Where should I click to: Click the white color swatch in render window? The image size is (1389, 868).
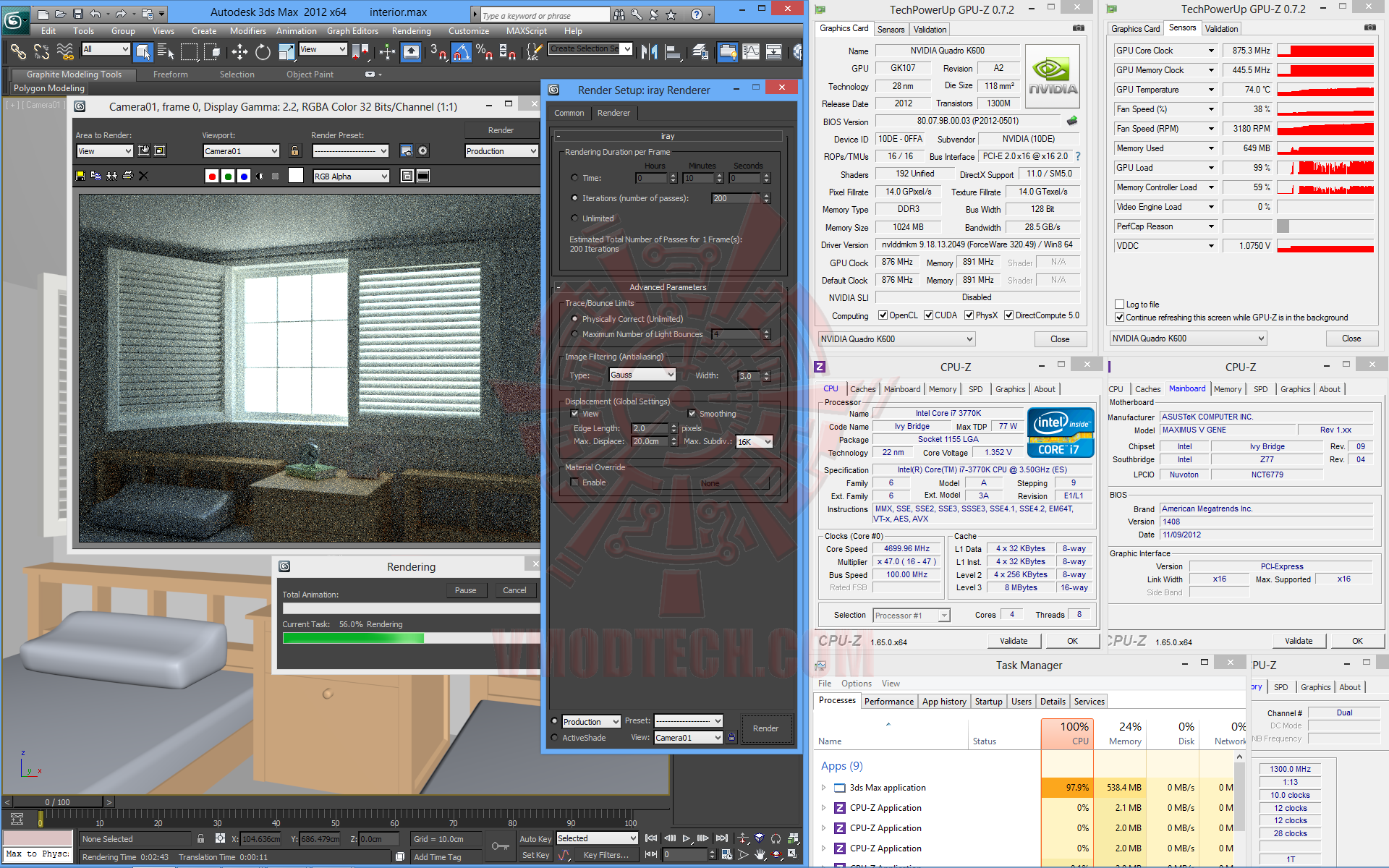295,176
